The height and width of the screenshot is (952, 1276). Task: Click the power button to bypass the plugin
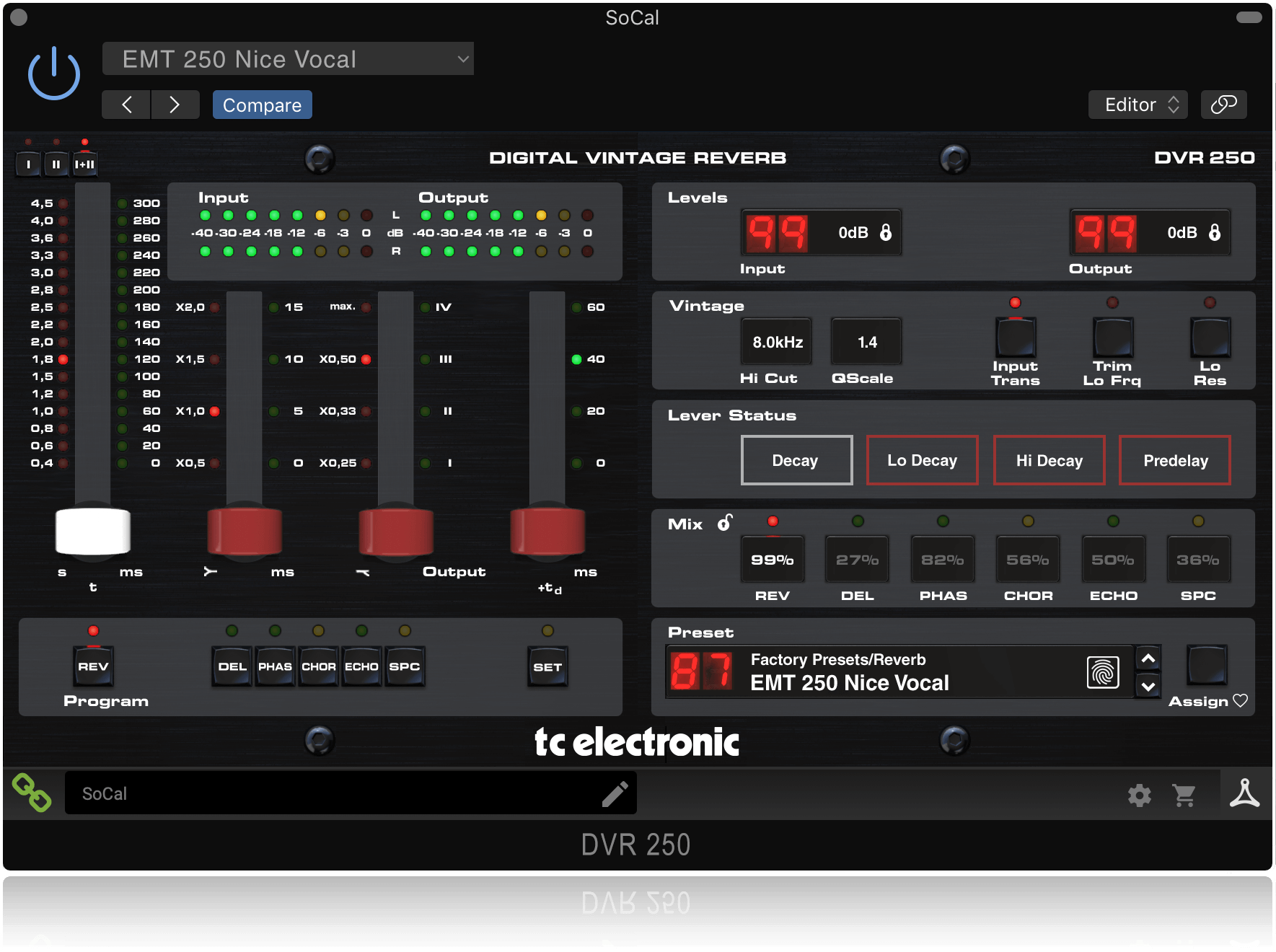point(53,72)
